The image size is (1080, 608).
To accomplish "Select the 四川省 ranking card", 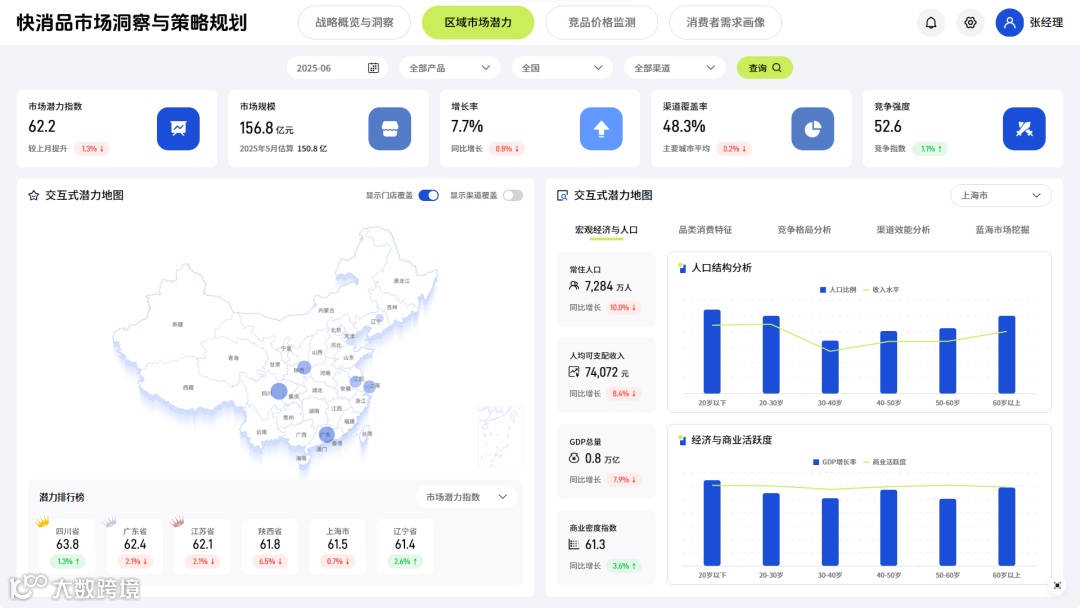I will click(x=68, y=547).
